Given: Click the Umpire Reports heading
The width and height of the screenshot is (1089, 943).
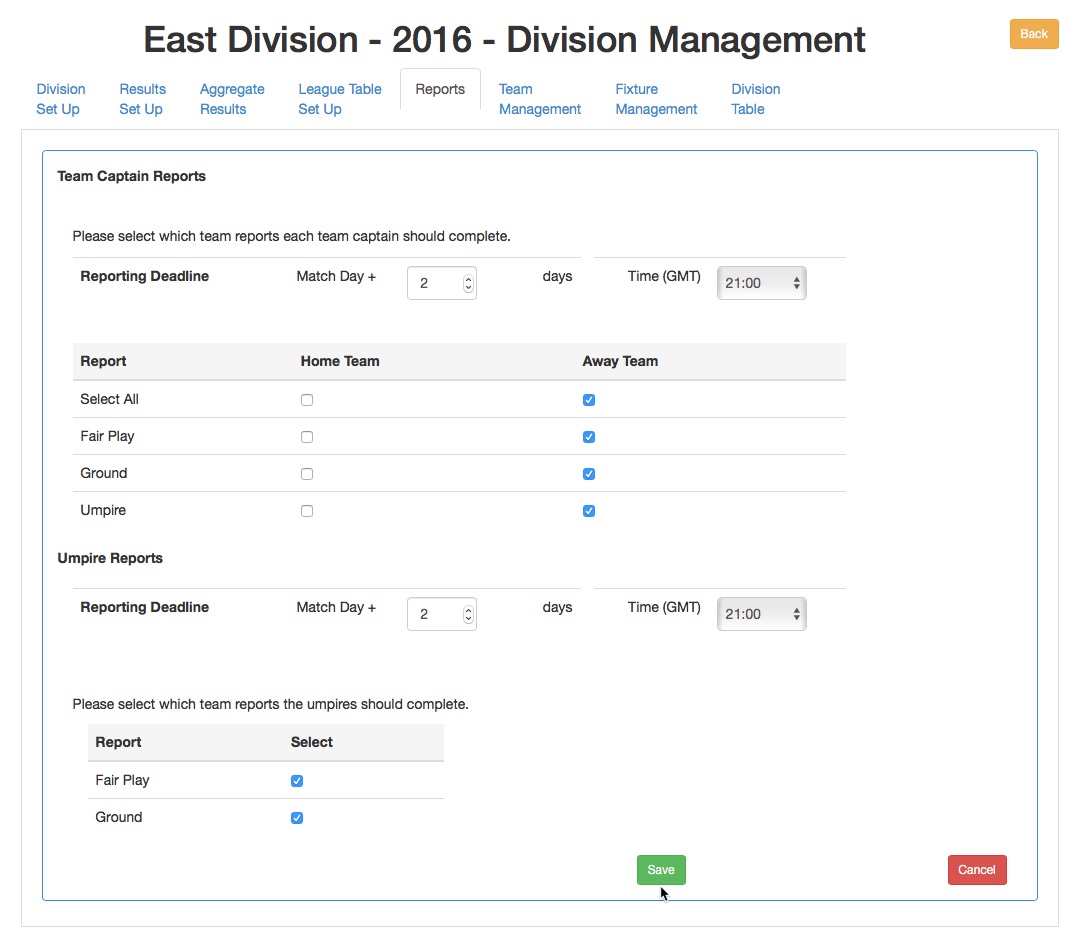Looking at the screenshot, I should click(x=110, y=558).
